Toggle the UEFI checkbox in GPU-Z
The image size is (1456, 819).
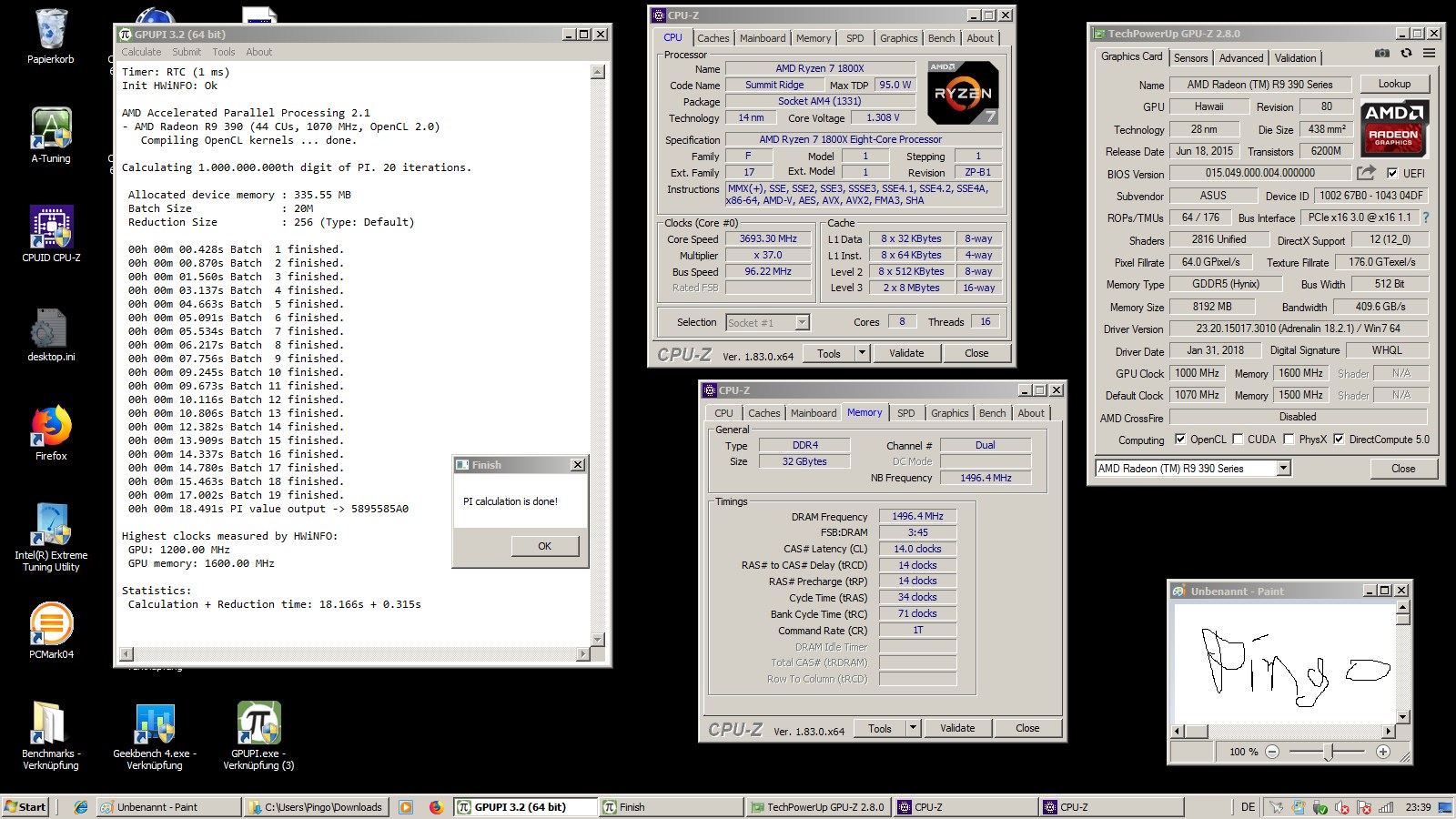[x=1391, y=173]
